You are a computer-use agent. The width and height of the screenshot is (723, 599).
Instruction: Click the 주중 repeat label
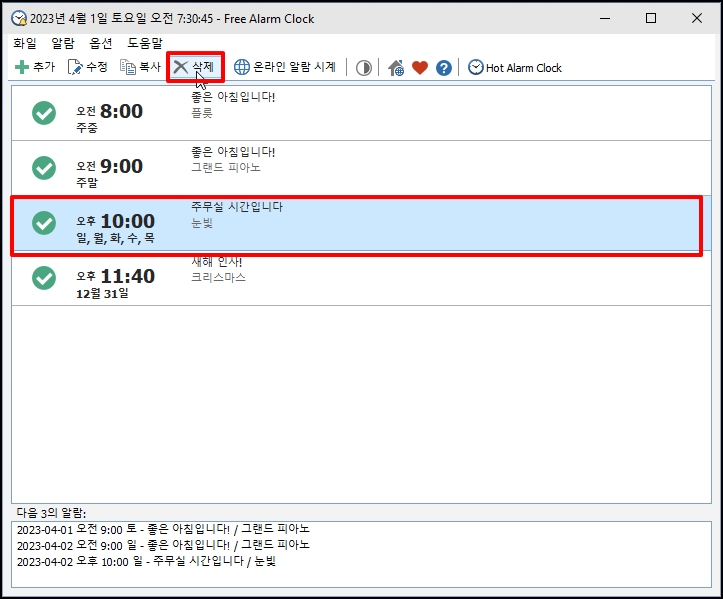[x=87, y=128]
